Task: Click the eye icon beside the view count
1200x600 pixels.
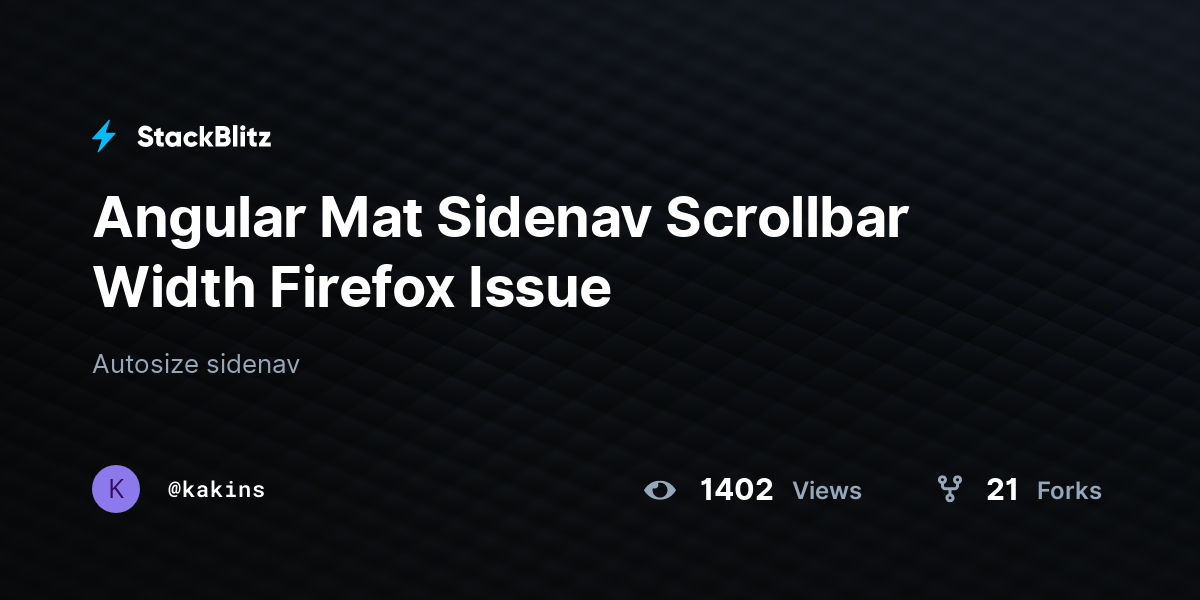Action: pos(660,490)
